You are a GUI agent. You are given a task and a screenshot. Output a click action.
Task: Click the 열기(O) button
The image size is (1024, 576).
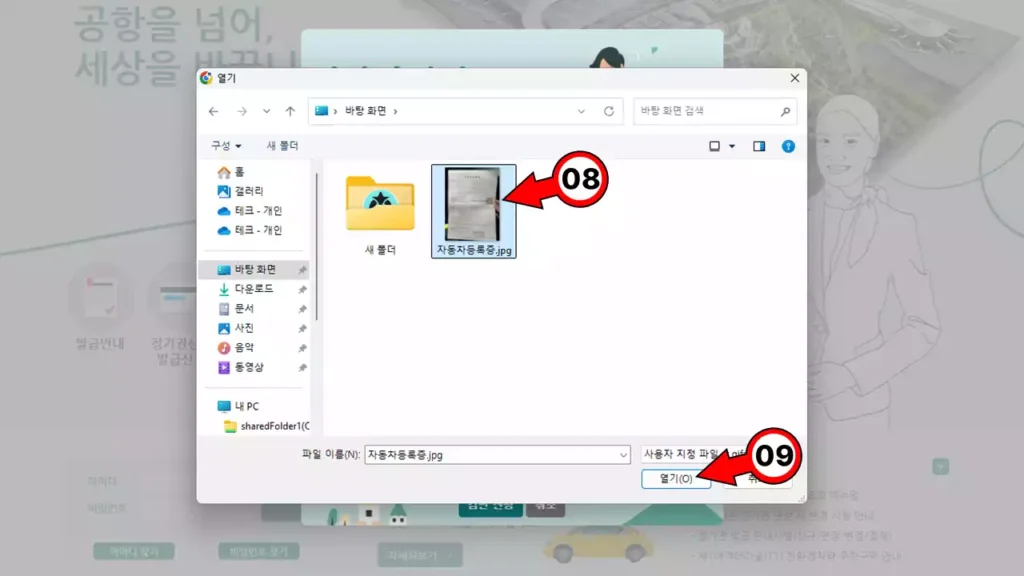click(x=676, y=479)
